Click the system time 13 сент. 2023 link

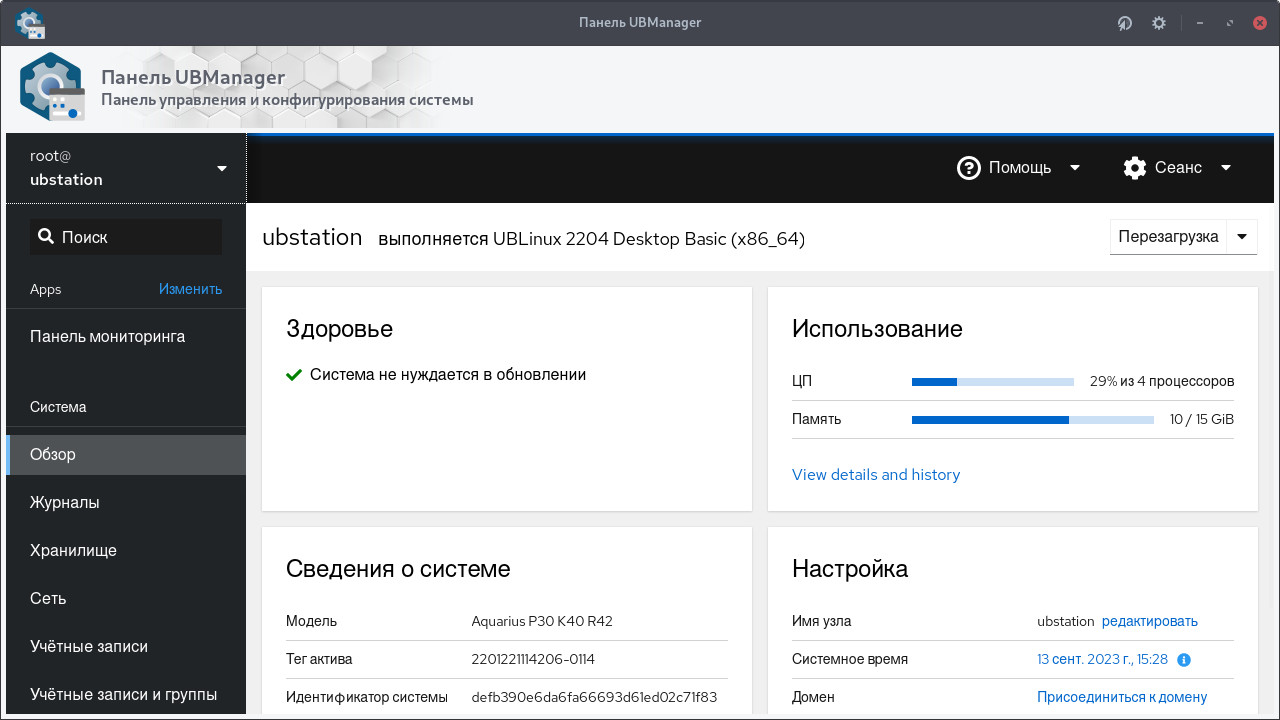coord(1103,660)
